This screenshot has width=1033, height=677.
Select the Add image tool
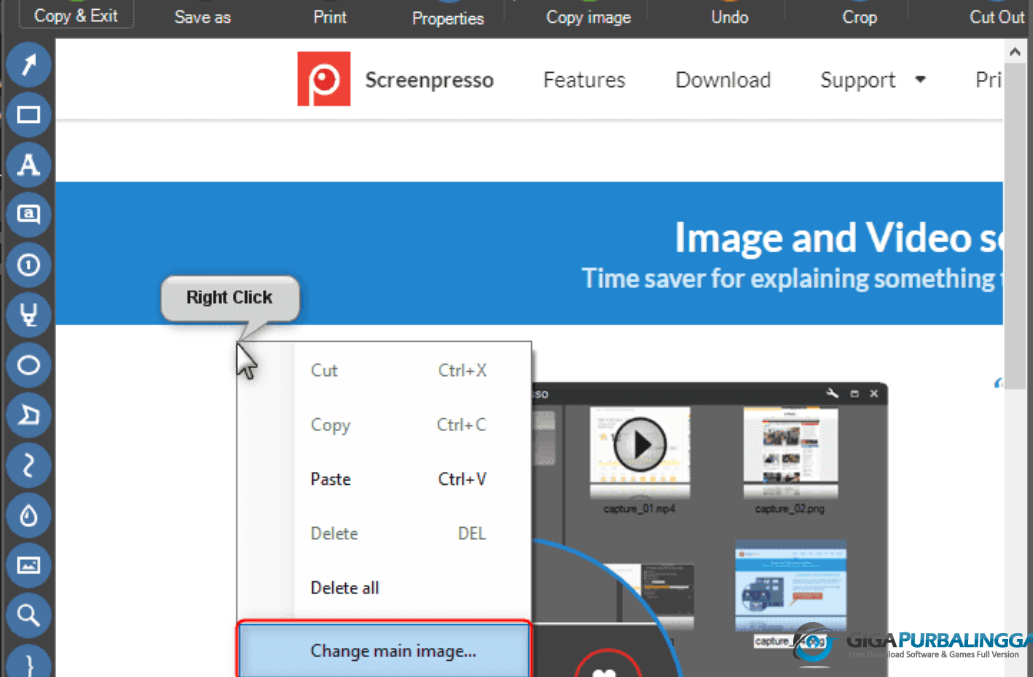point(28,565)
